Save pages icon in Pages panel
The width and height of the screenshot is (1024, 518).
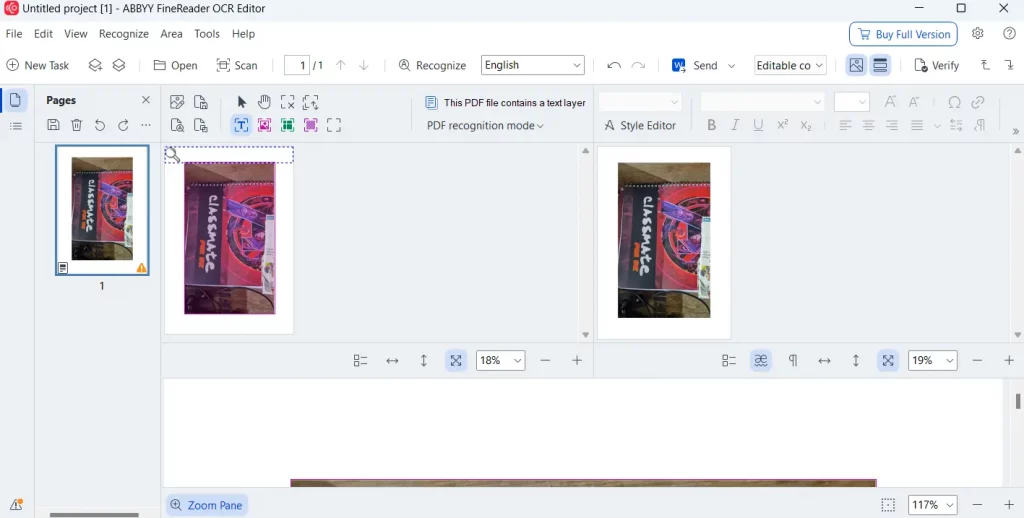point(54,125)
